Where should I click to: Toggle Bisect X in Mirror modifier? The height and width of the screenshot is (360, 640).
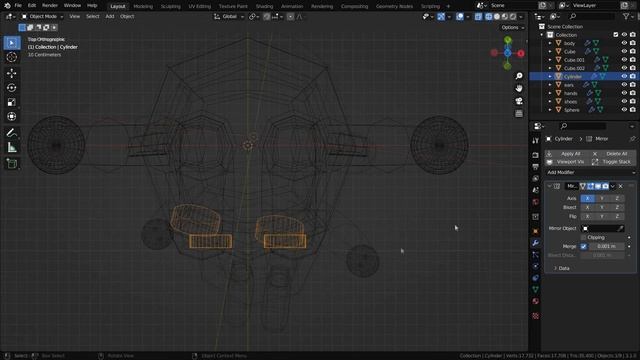coord(588,207)
